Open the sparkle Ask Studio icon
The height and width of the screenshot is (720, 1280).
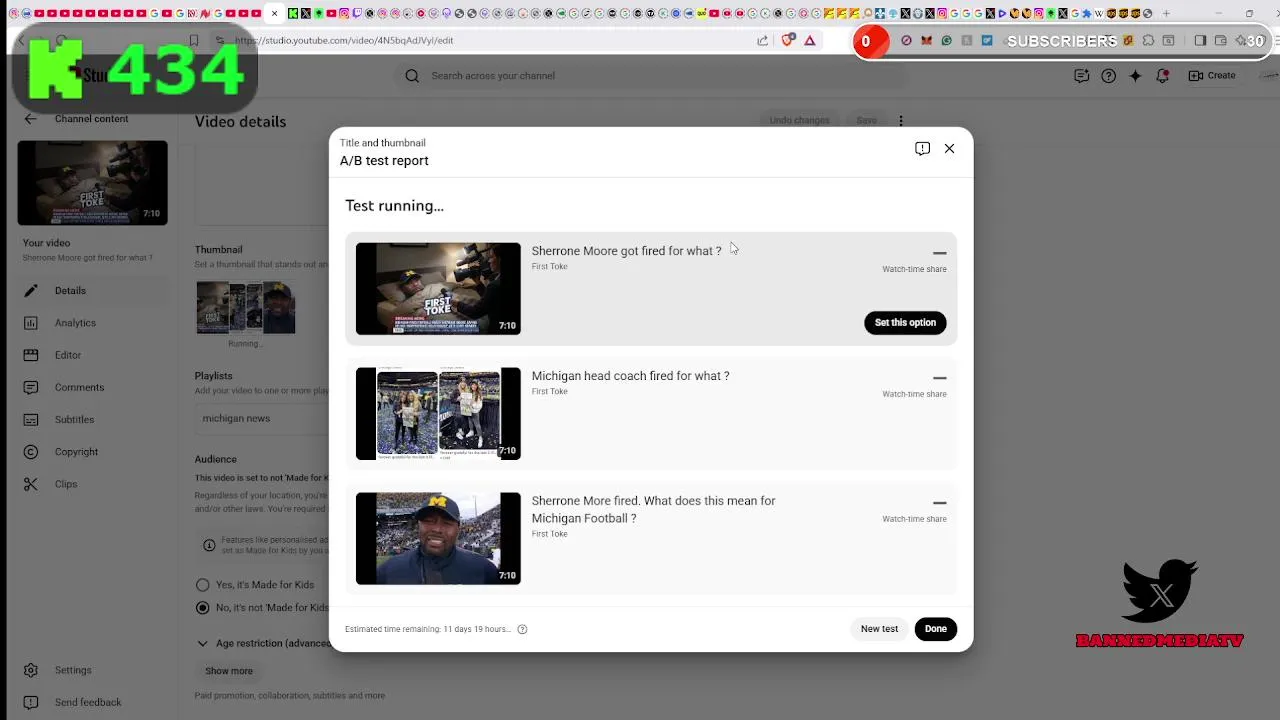tap(1135, 76)
